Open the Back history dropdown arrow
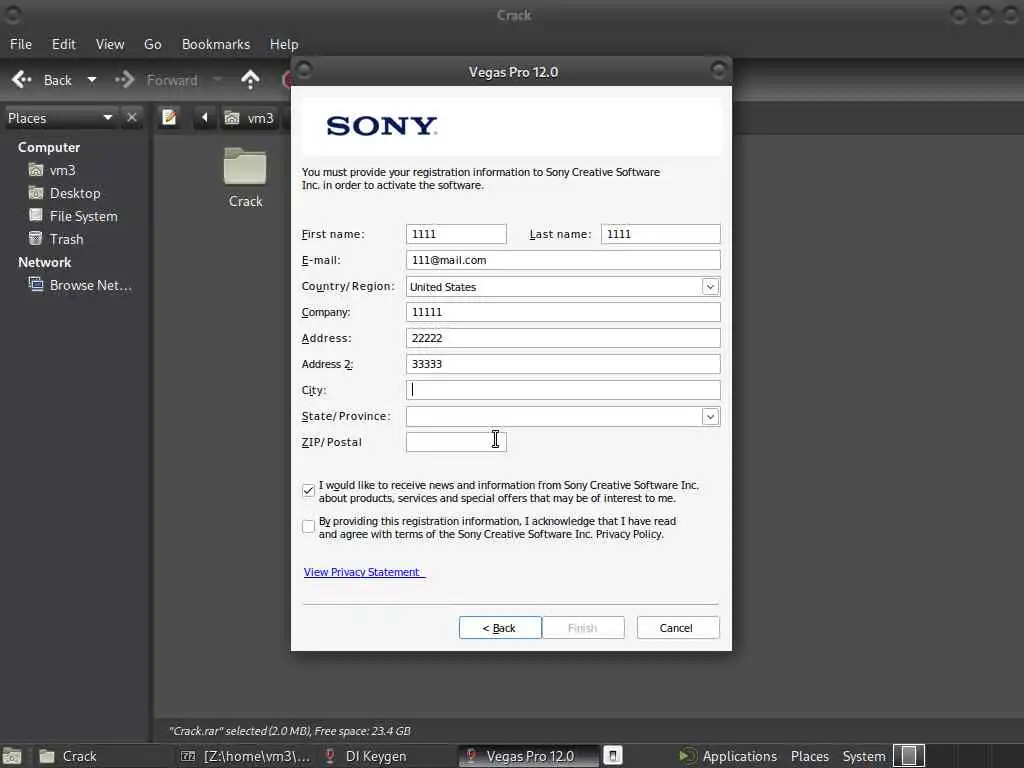This screenshot has width=1024, height=768. (x=92, y=80)
